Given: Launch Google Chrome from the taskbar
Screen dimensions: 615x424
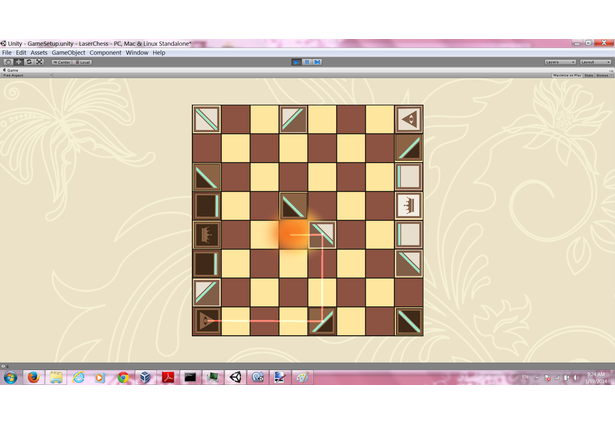Looking at the screenshot, I should (123, 377).
